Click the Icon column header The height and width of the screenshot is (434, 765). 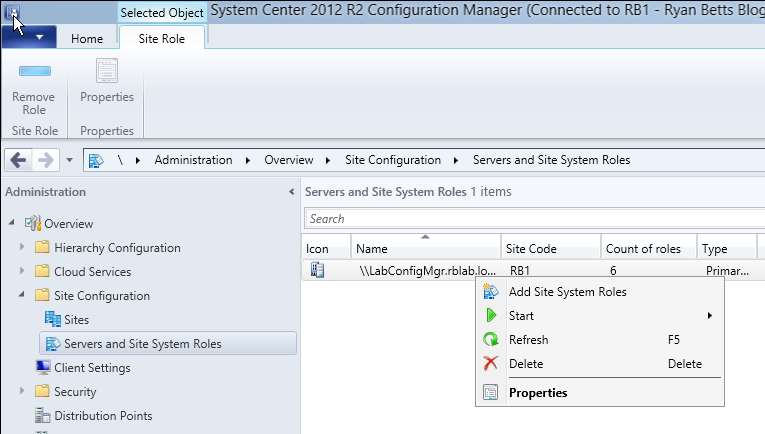(x=326, y=247)
